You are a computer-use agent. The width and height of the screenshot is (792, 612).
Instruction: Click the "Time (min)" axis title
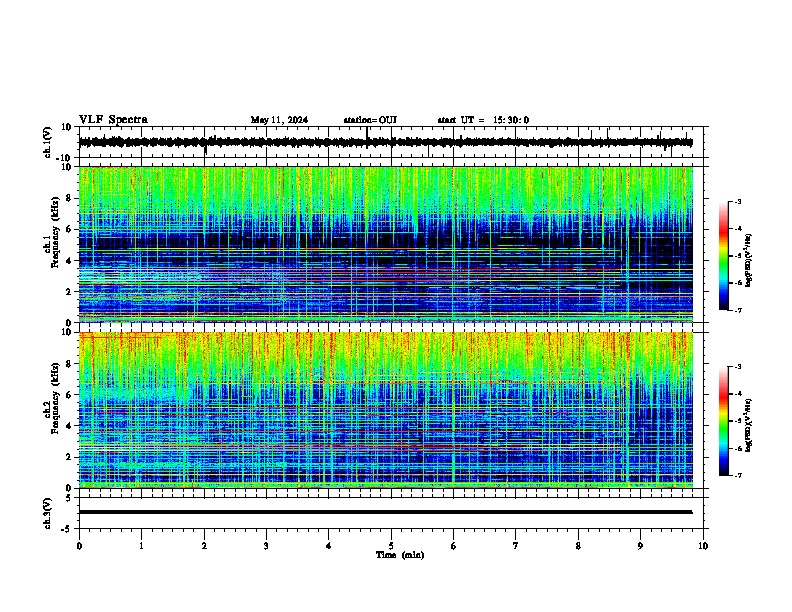click(x=400, y=555)
